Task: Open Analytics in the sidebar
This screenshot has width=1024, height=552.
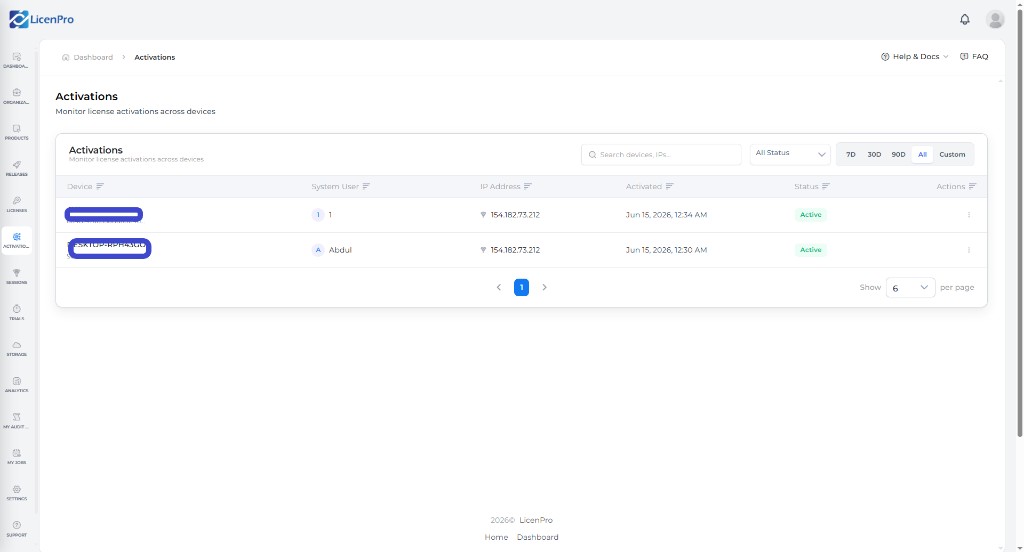Action: coord(16,384)
